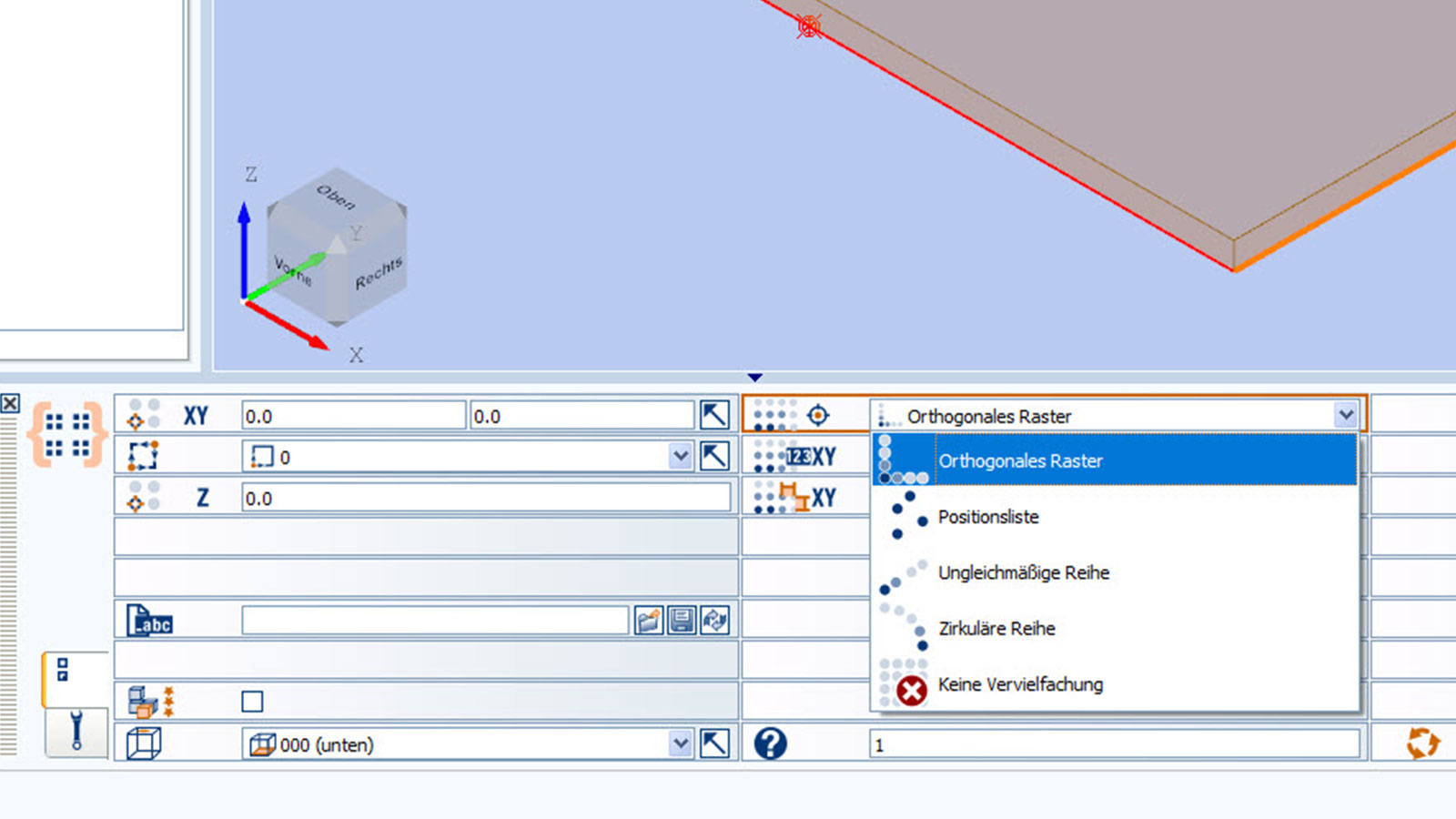Viewport: 1456px width, 819px height.
Task: Click the pick-position arrow beside XY fields
Action: tap(714, 415)
